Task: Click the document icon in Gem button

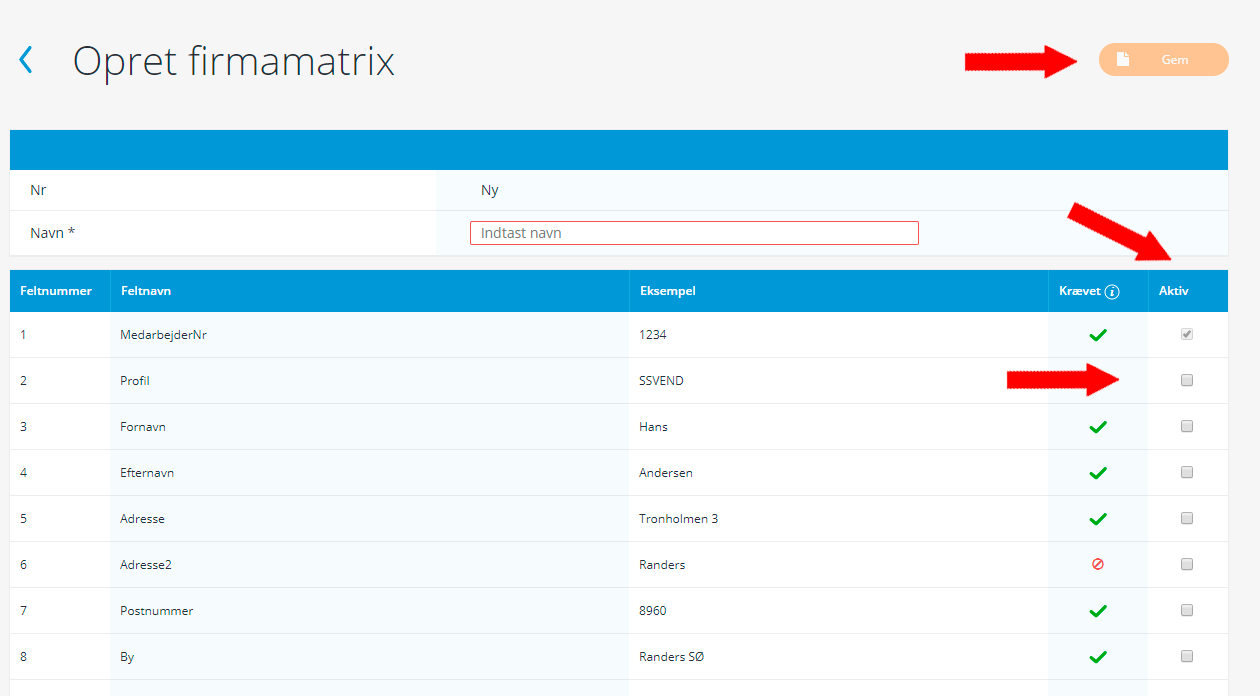Action: pyautogui.click(x=1123, y=60)
